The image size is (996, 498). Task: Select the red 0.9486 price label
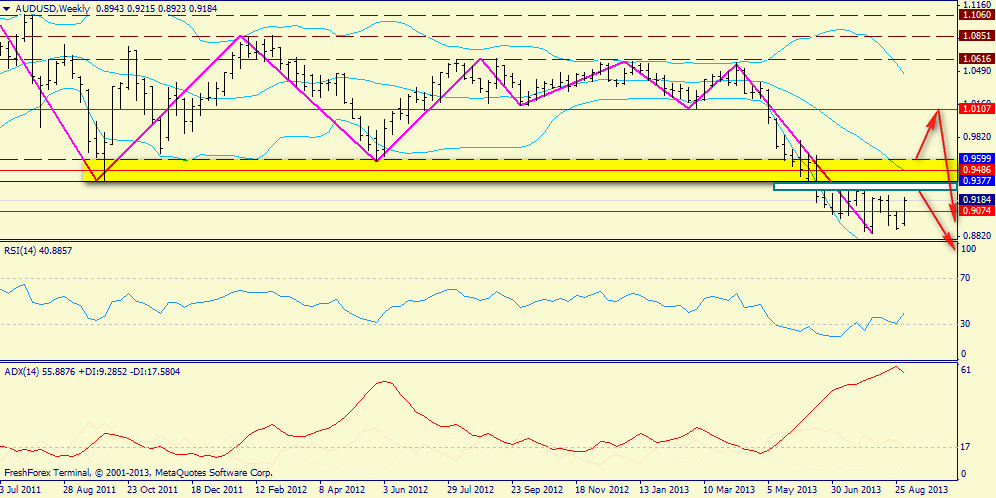[975, 170]
